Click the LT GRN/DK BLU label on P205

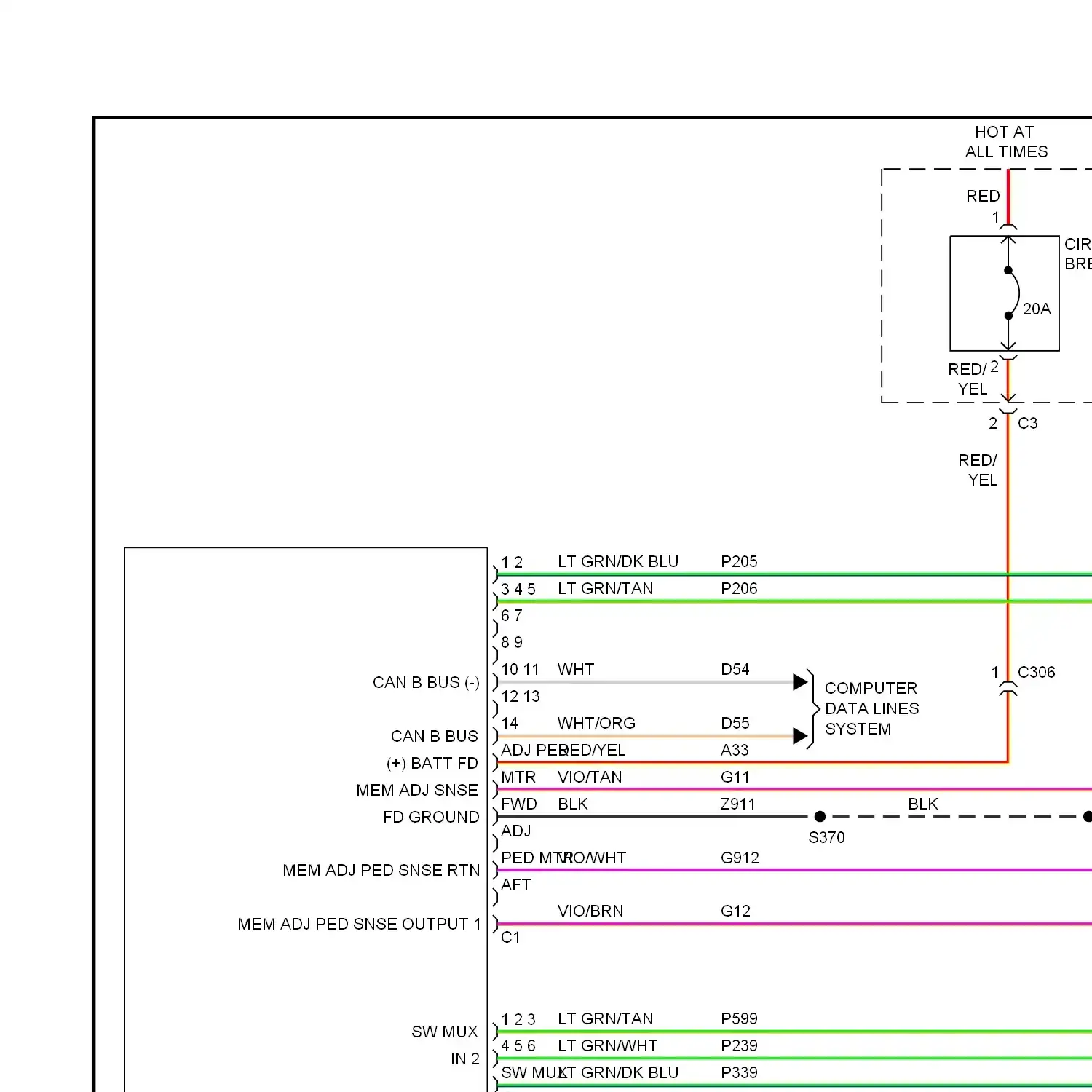click(618, 561)
